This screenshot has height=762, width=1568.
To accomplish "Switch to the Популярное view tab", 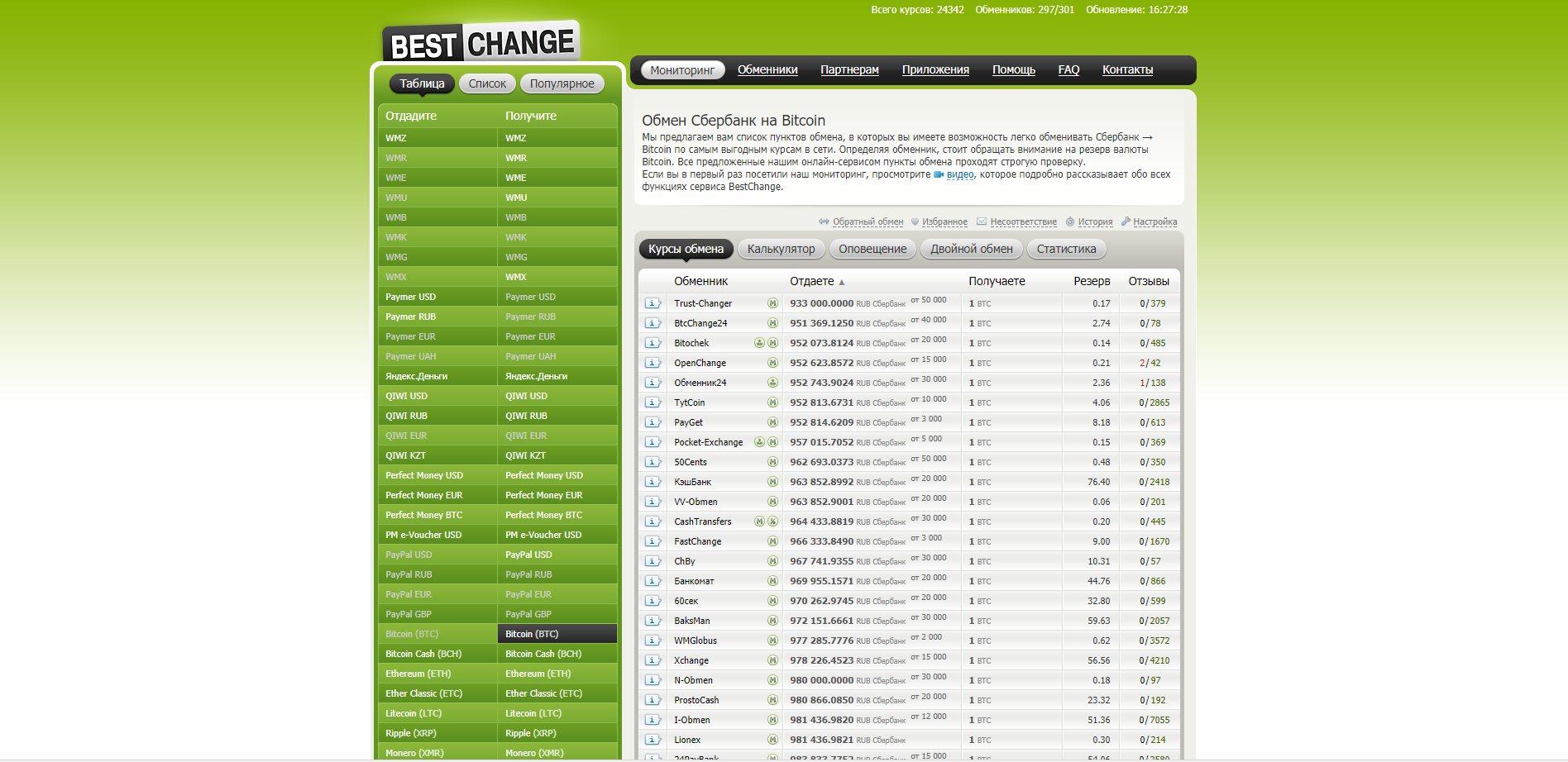I will tap(562, 83).
